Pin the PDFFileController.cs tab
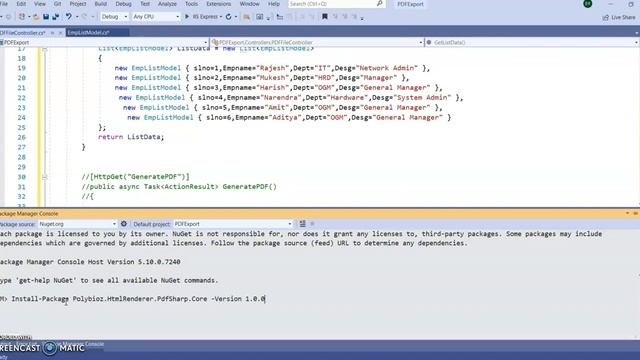 pyautogui.click(x=53, y=33)
